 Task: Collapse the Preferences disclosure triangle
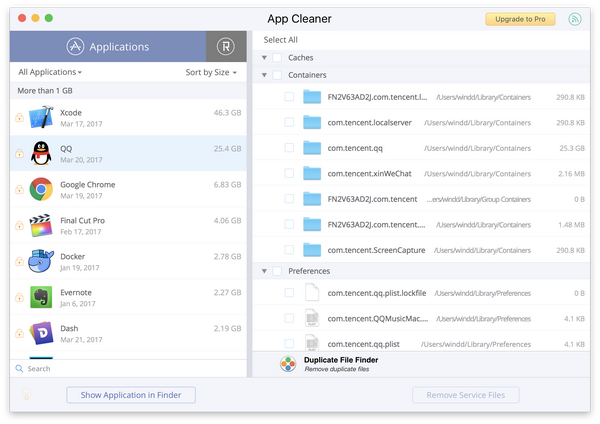[x=264, y=271]
